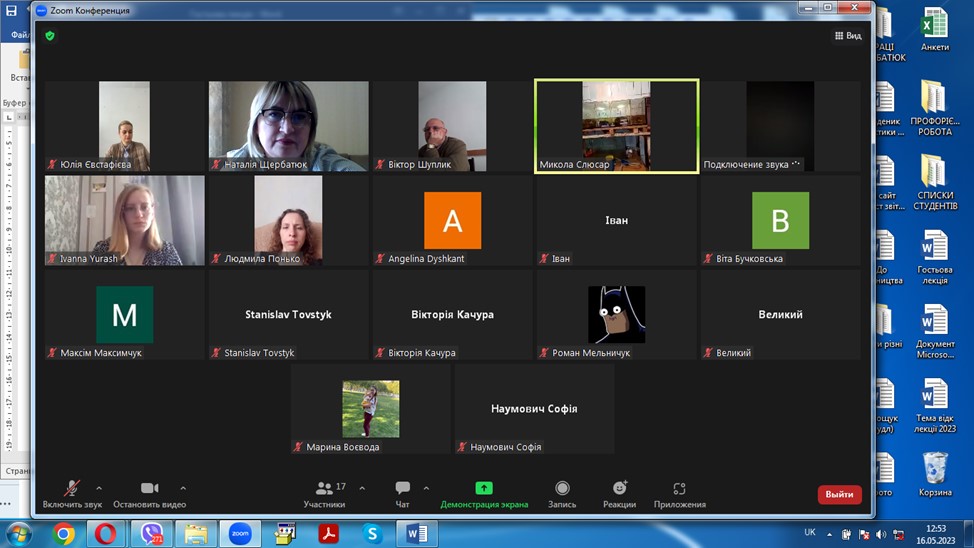Expand audio options arrow beside microphone
This screenshot has height=548, width=974.
[99, 489]
